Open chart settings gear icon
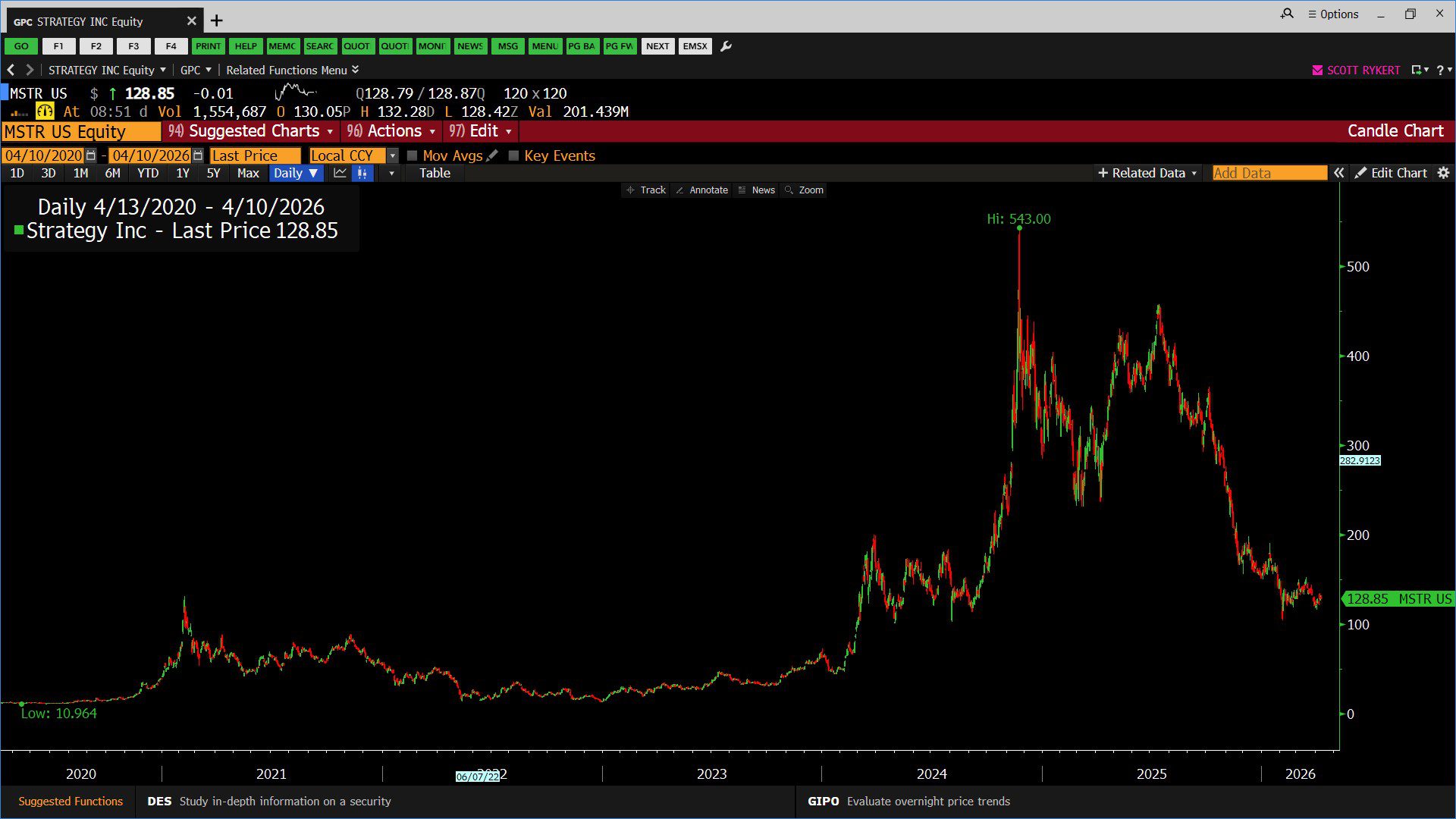Viewport: 1456px width, 819px height. [x=1443, y=173]
